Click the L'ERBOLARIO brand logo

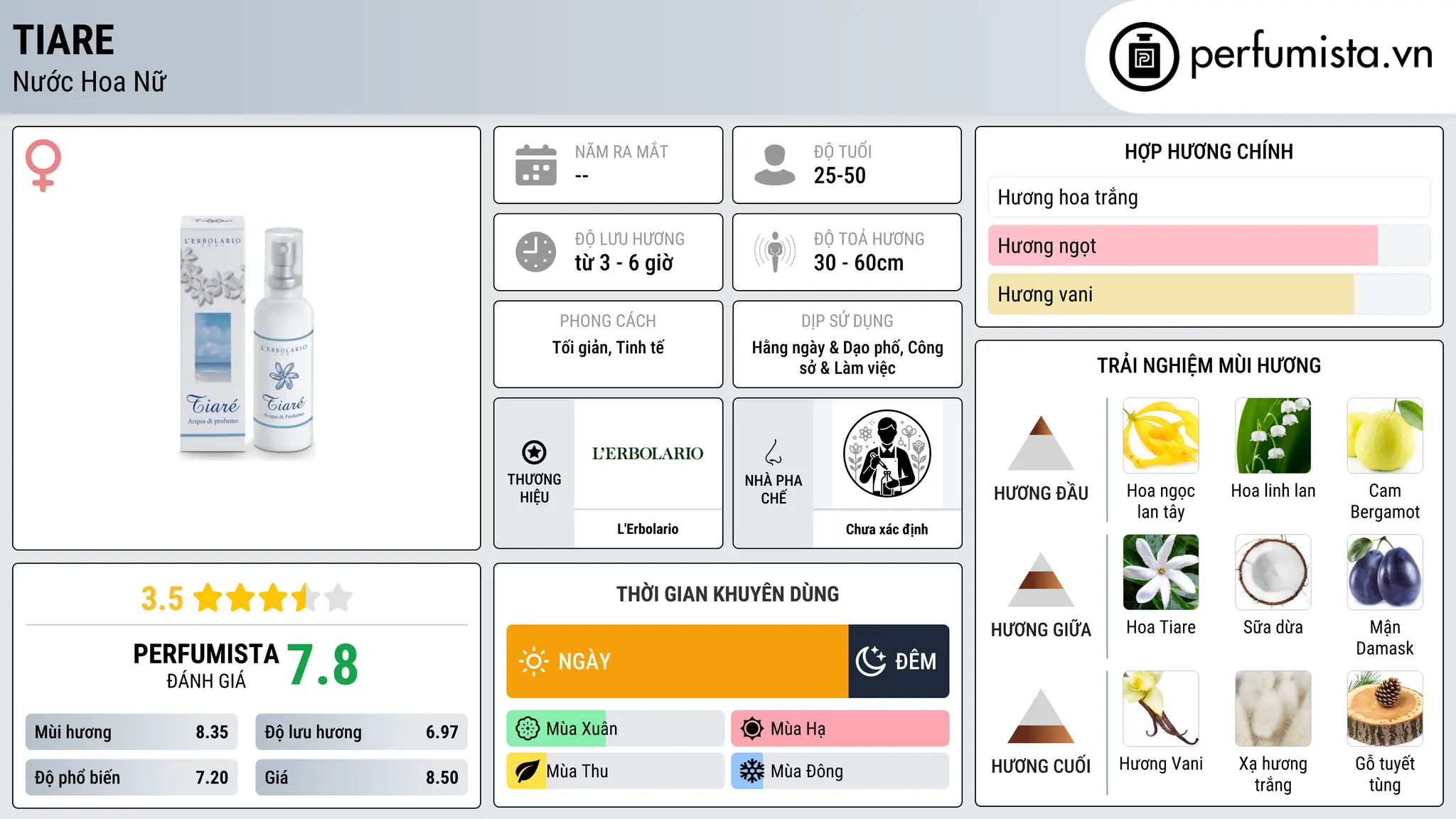648,454
